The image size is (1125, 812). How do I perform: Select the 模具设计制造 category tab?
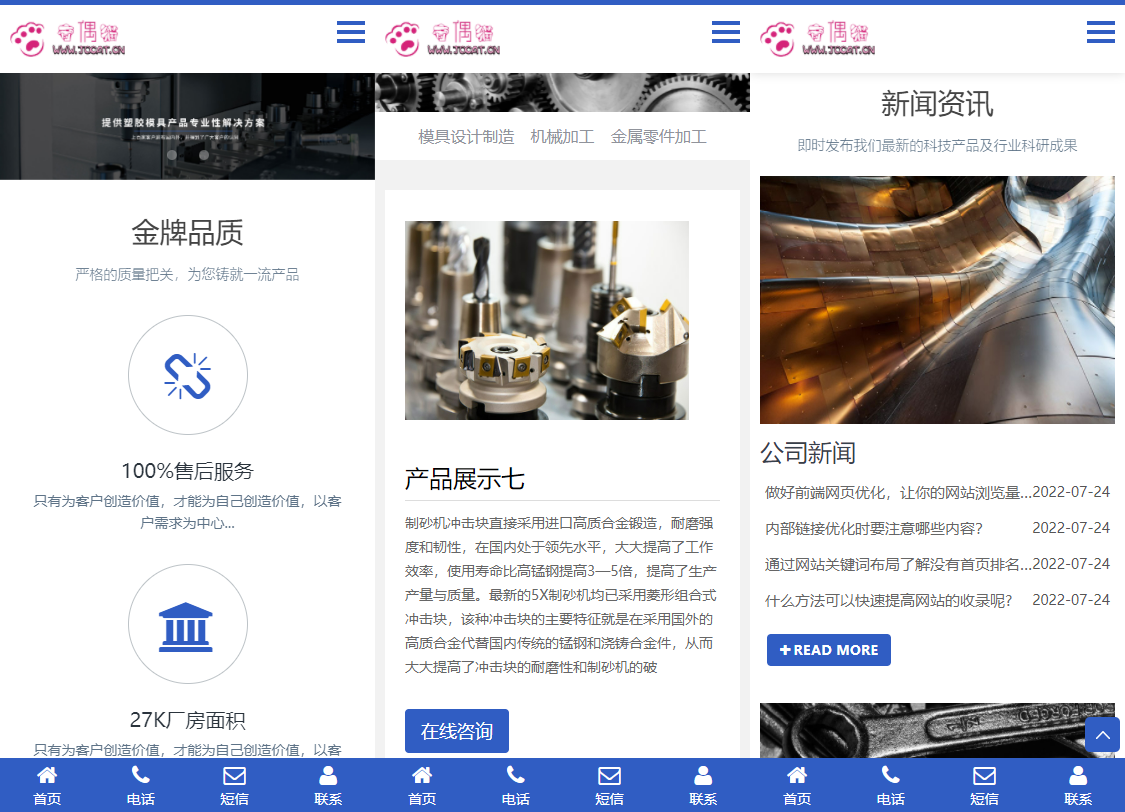(x=466, y=136)
